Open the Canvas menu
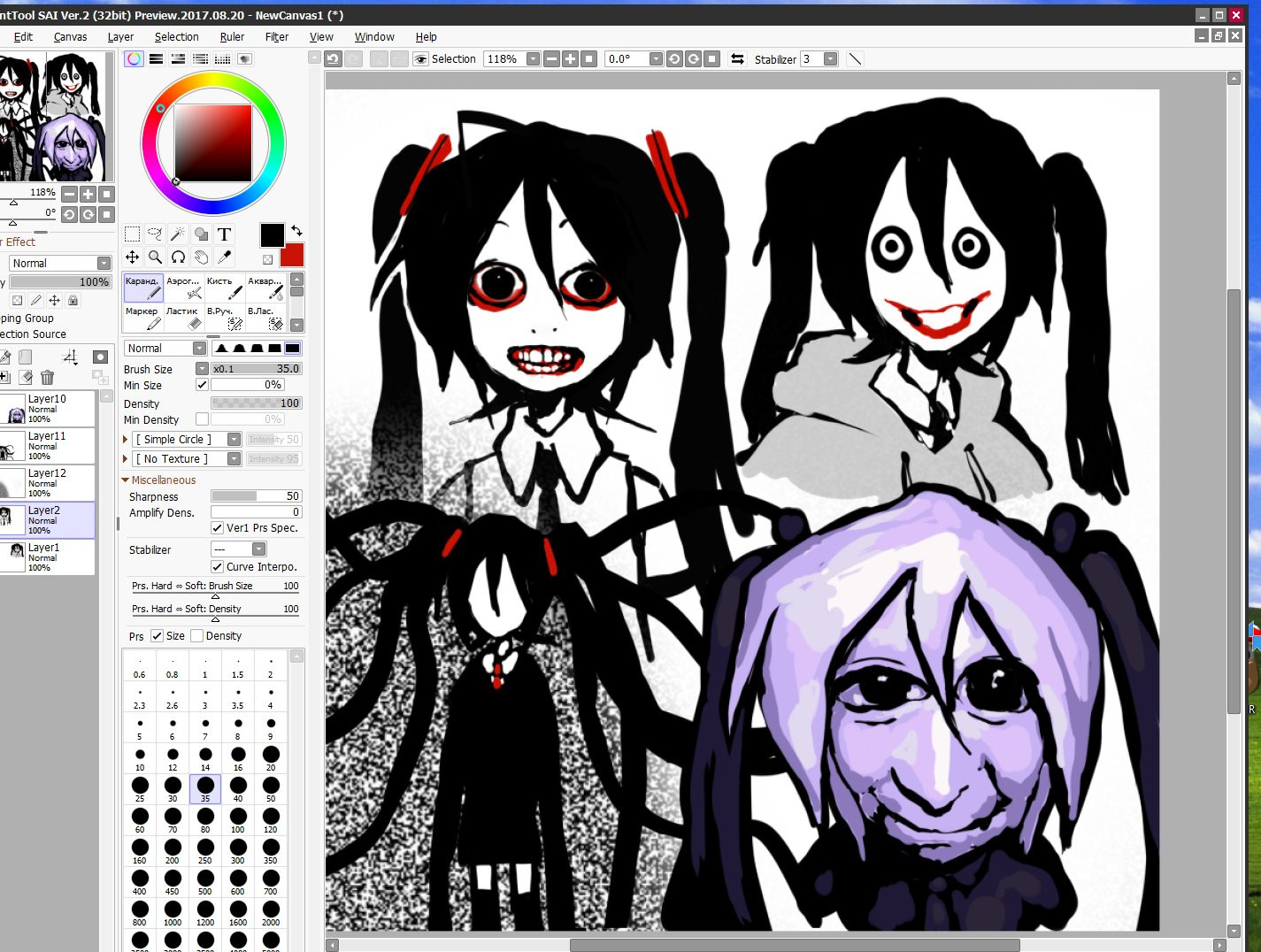This screenshot has width=1261, height=952. pos(70,36)
